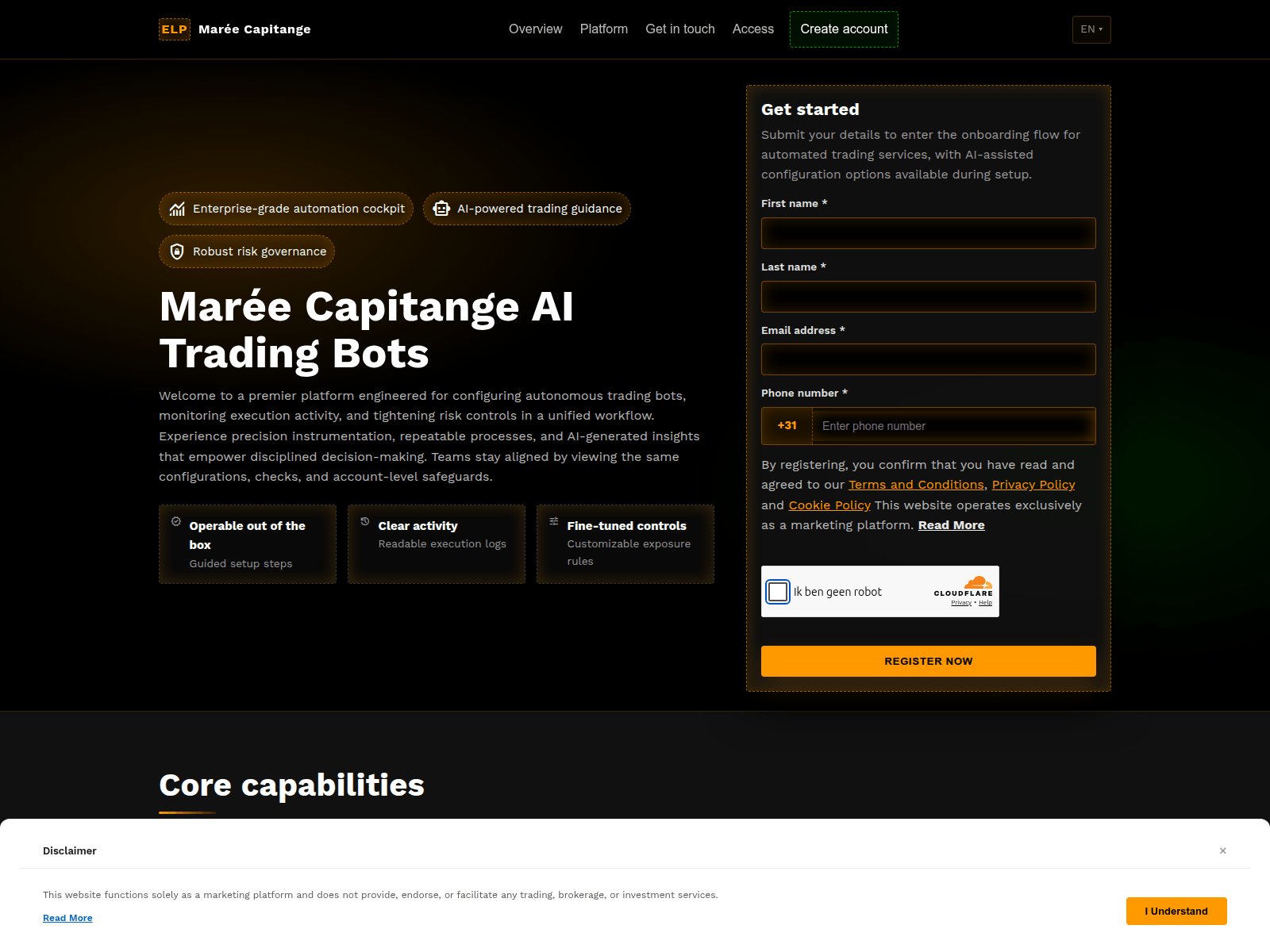Click Read More in the registration form
The image size is (1270, 952).
(952, 525)
